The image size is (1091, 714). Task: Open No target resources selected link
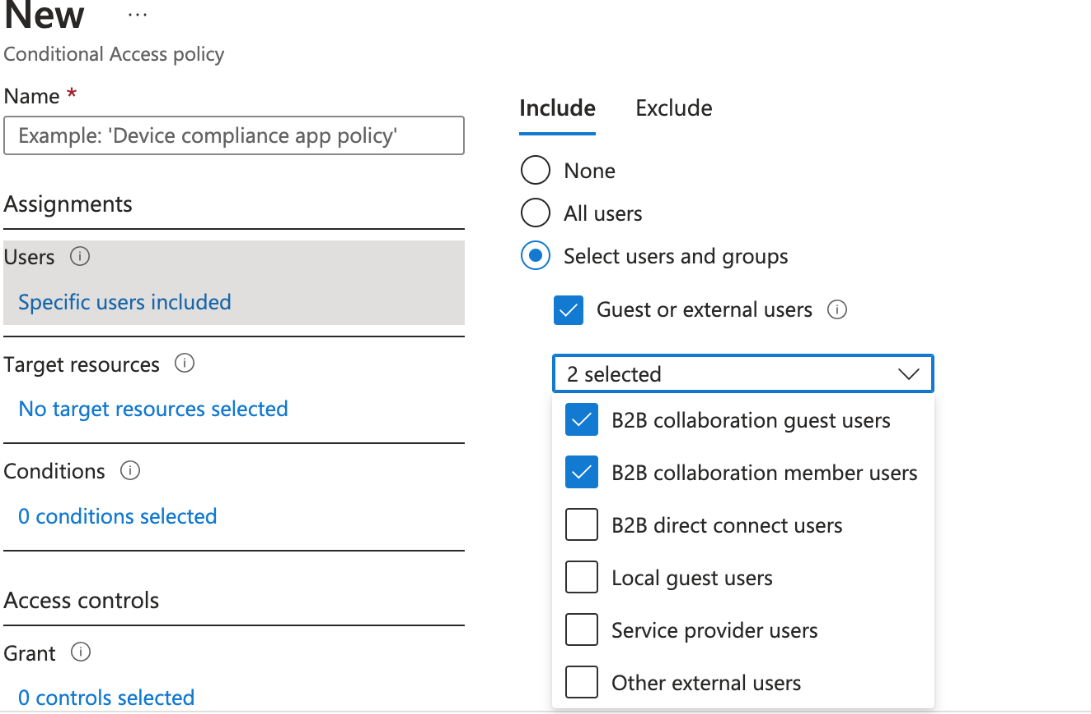pyautogui.click(x=153, y=408)
